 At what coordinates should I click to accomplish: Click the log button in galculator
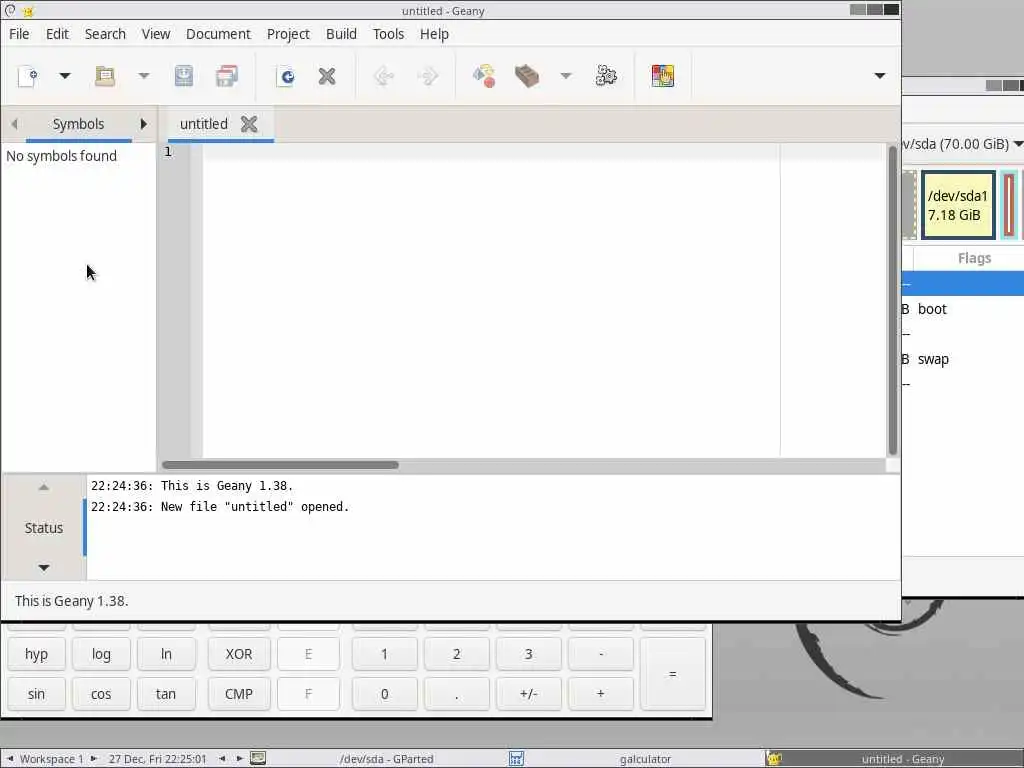coord(101,654)
